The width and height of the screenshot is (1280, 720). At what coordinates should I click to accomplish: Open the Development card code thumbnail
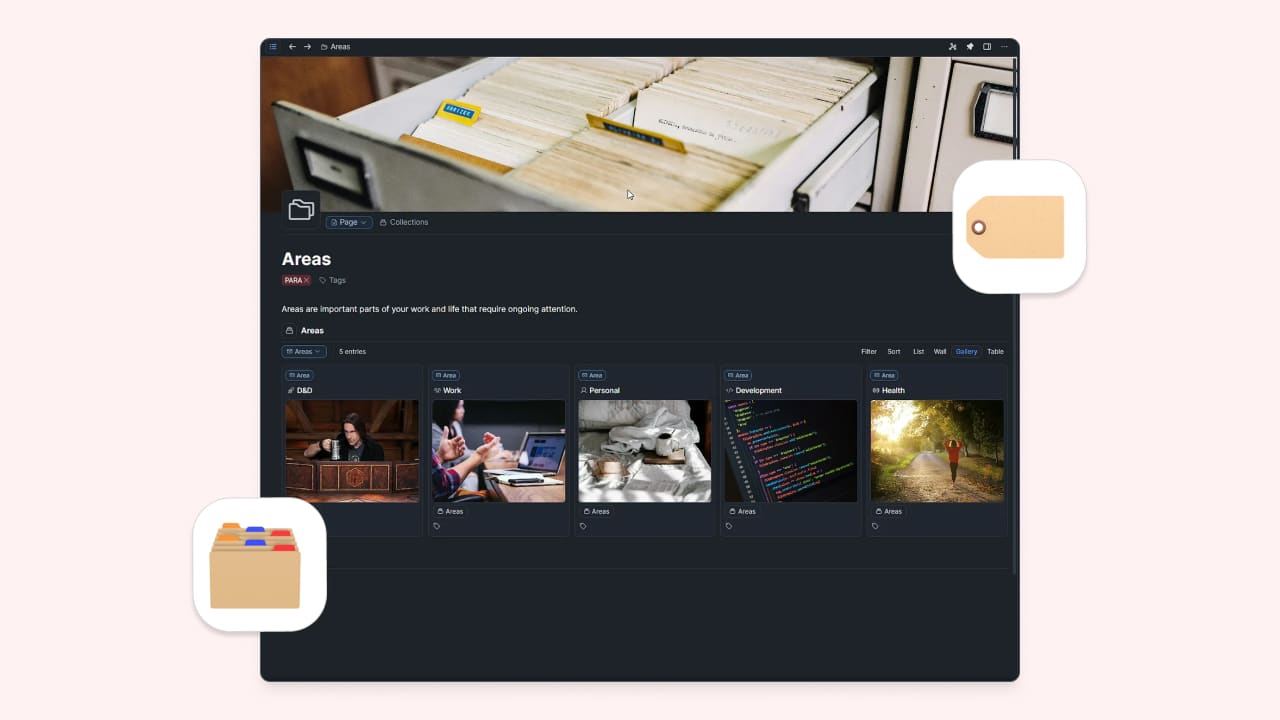(x=791, y=451)
